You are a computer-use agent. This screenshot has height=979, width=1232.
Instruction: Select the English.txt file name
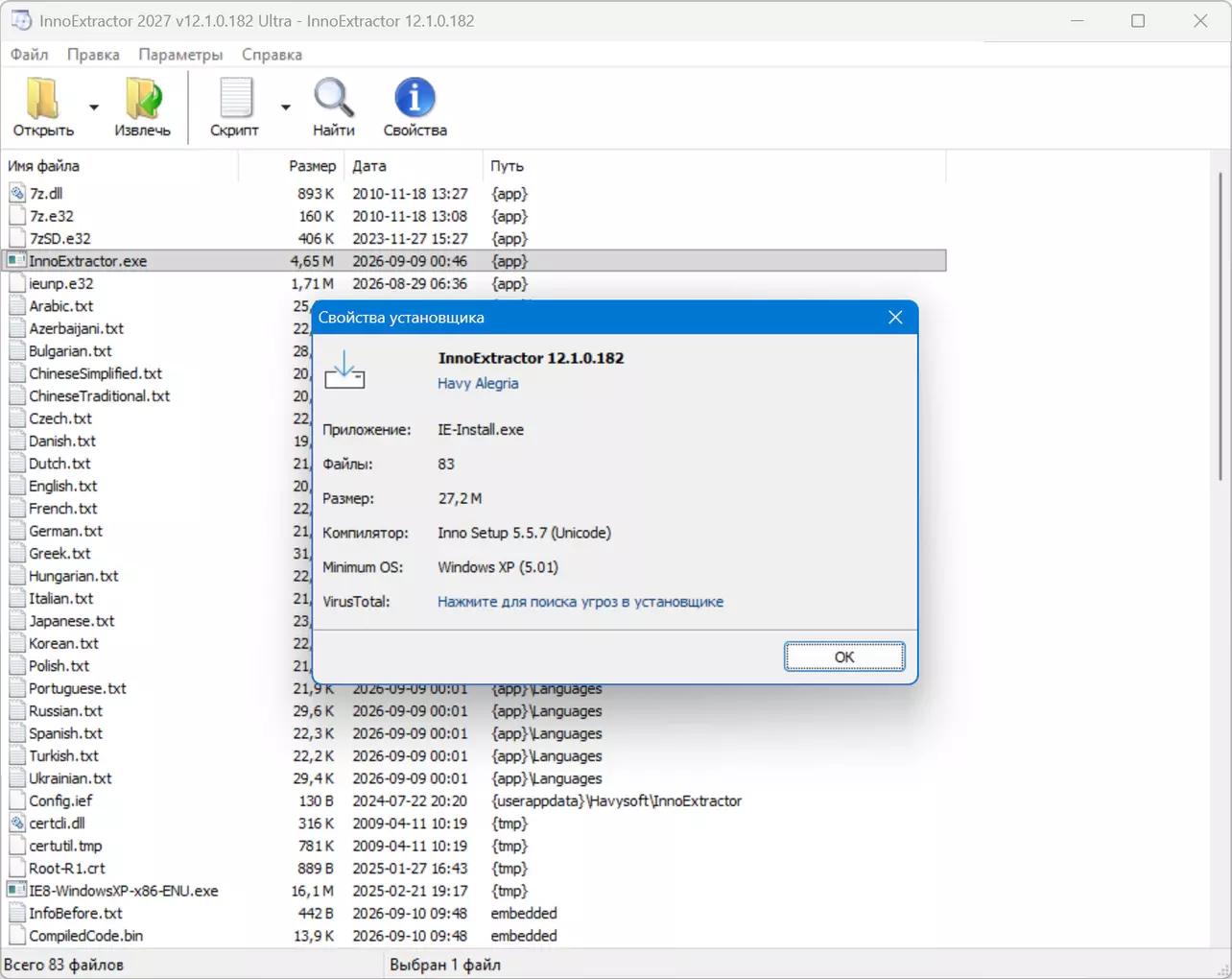click(62, 486)
